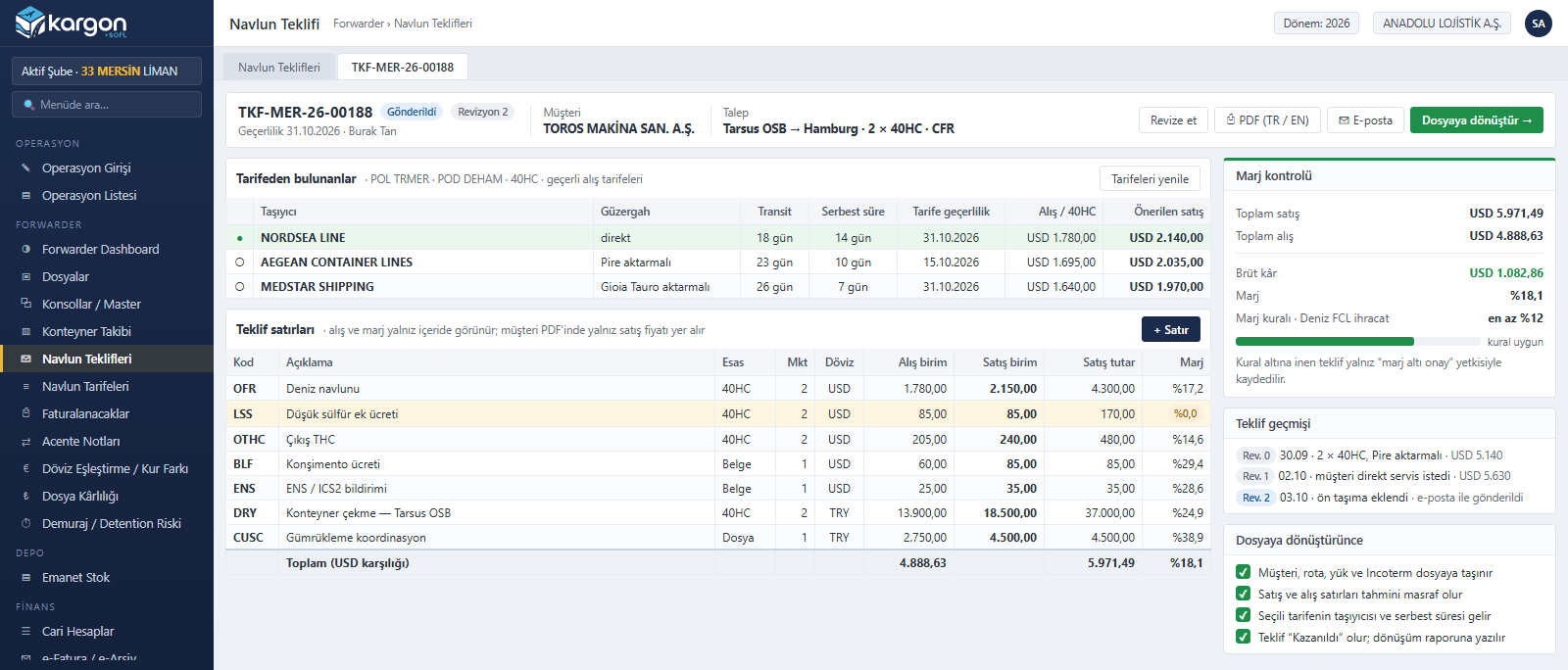Open ANADOLU LOJİSTİK A.Ş. company selector

click(x=1442, y=24)
